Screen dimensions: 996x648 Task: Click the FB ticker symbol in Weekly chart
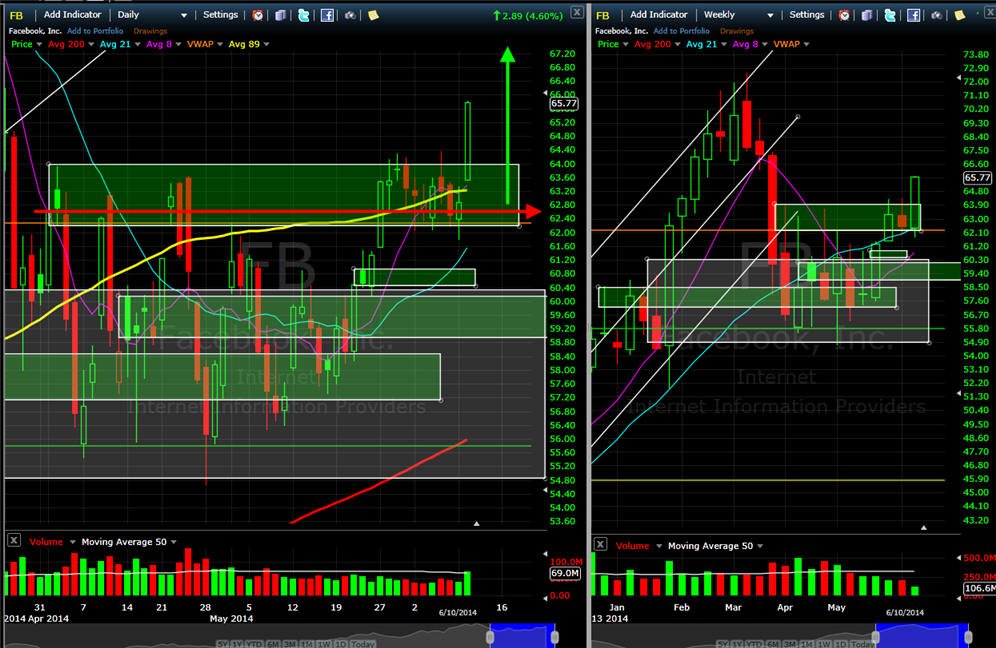click(603, 15)
